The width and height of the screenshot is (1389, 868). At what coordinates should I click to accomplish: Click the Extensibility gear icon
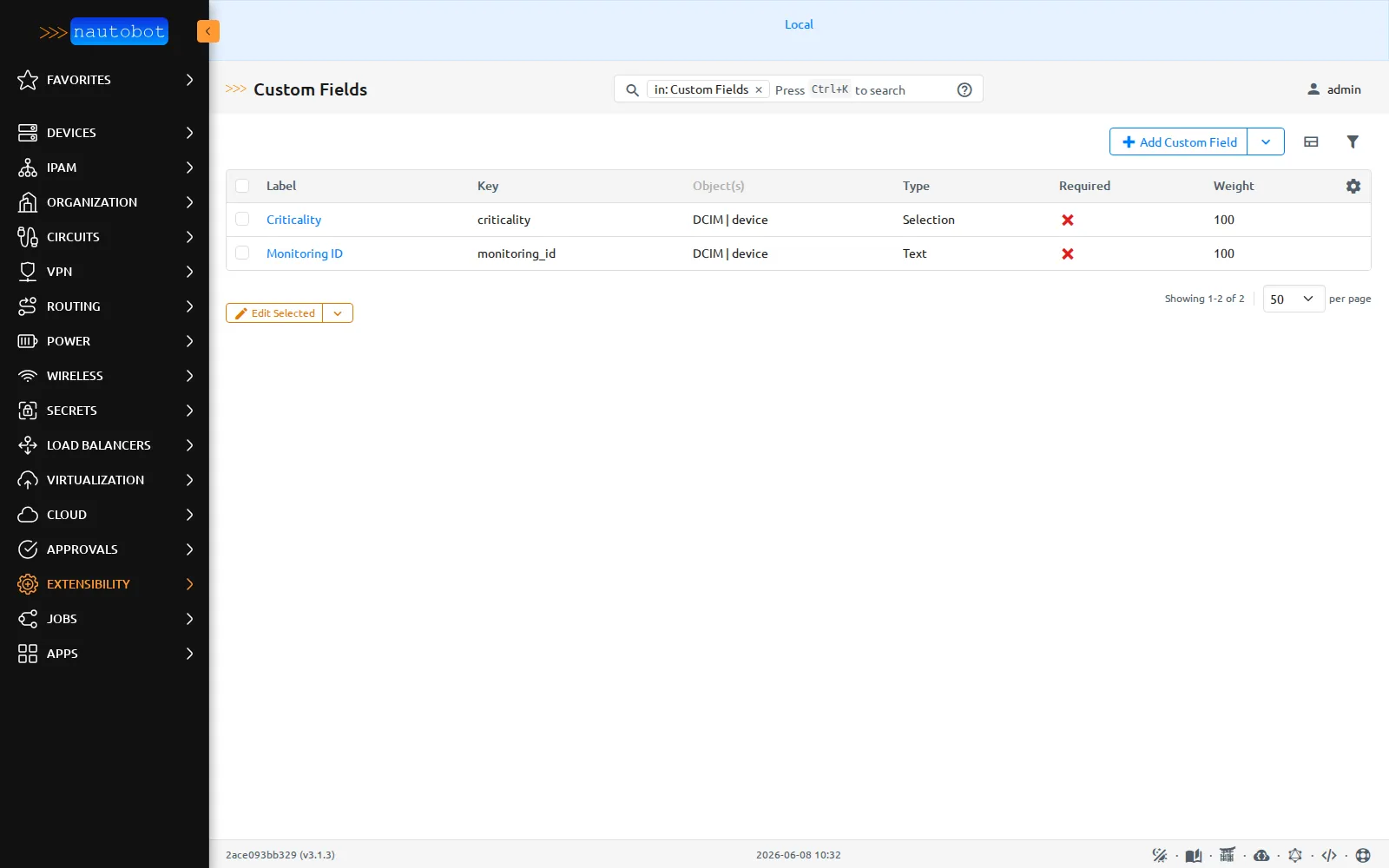pyautogui.click(x=28, y=584)
